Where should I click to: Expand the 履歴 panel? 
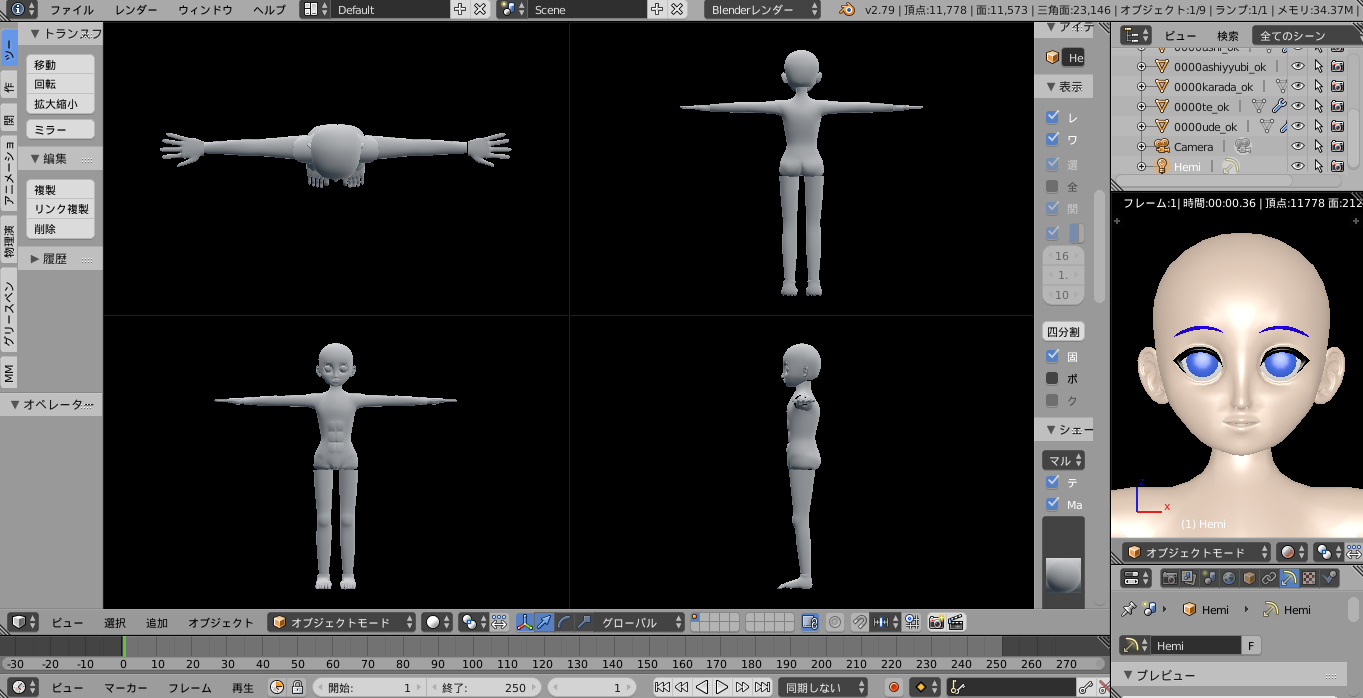(x=55, y=259)
